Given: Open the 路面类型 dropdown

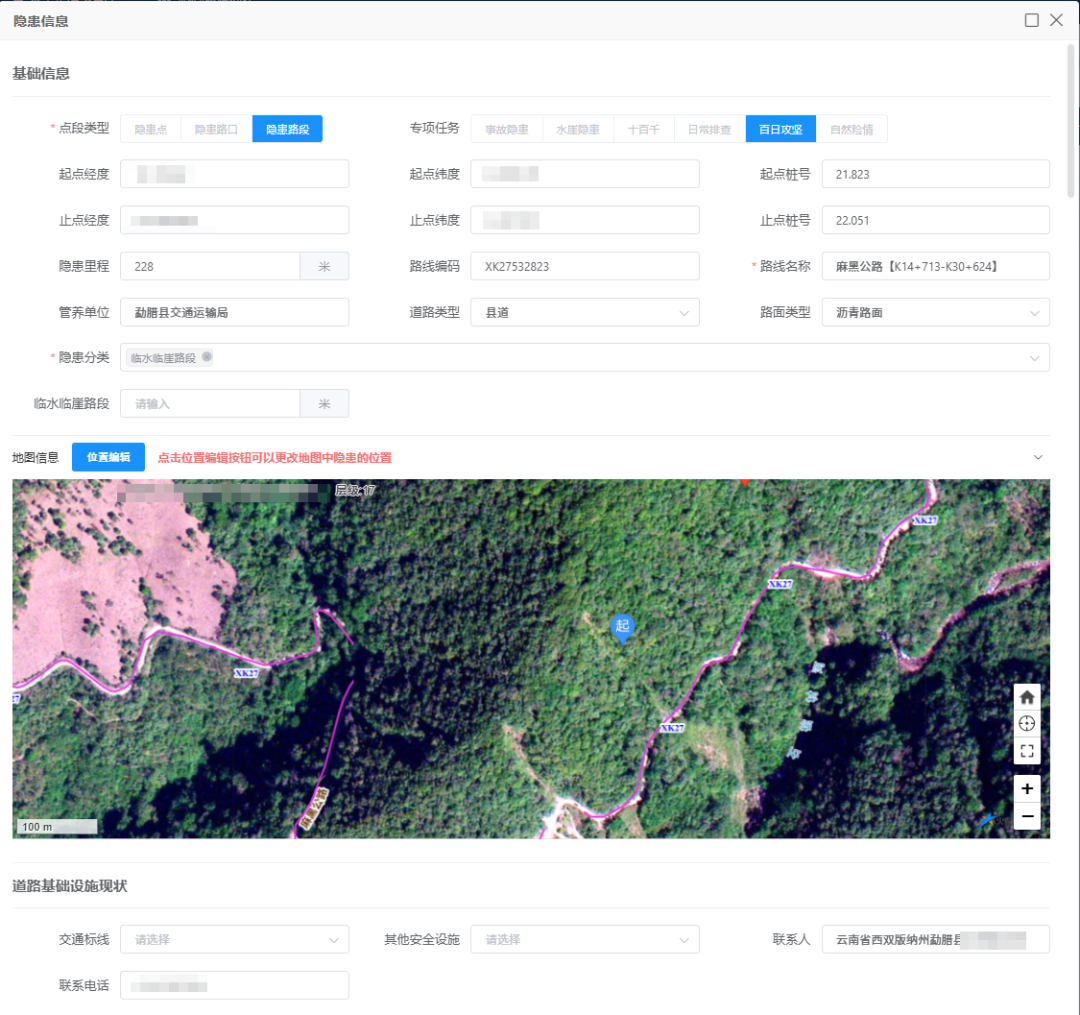Looking at the screenshot, I should point(935,312).
